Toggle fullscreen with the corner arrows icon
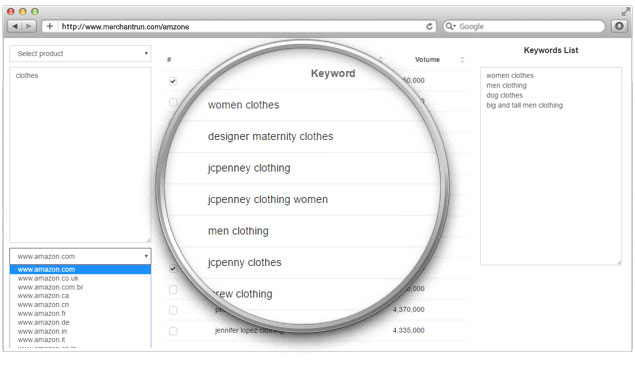The width and height of the screenshot is (635, 365). [x=626, y=11]
